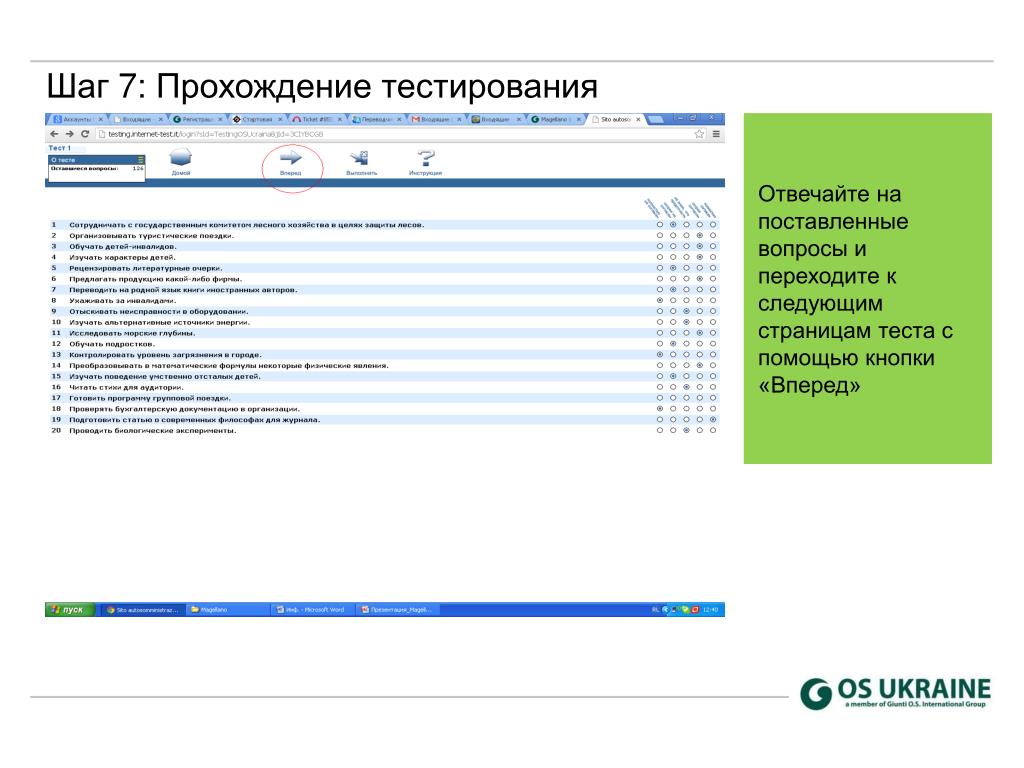The width and height of the screenshot is (1024, 768).
Task: Click the 12:40 taskbar clock
Action: 710,609
